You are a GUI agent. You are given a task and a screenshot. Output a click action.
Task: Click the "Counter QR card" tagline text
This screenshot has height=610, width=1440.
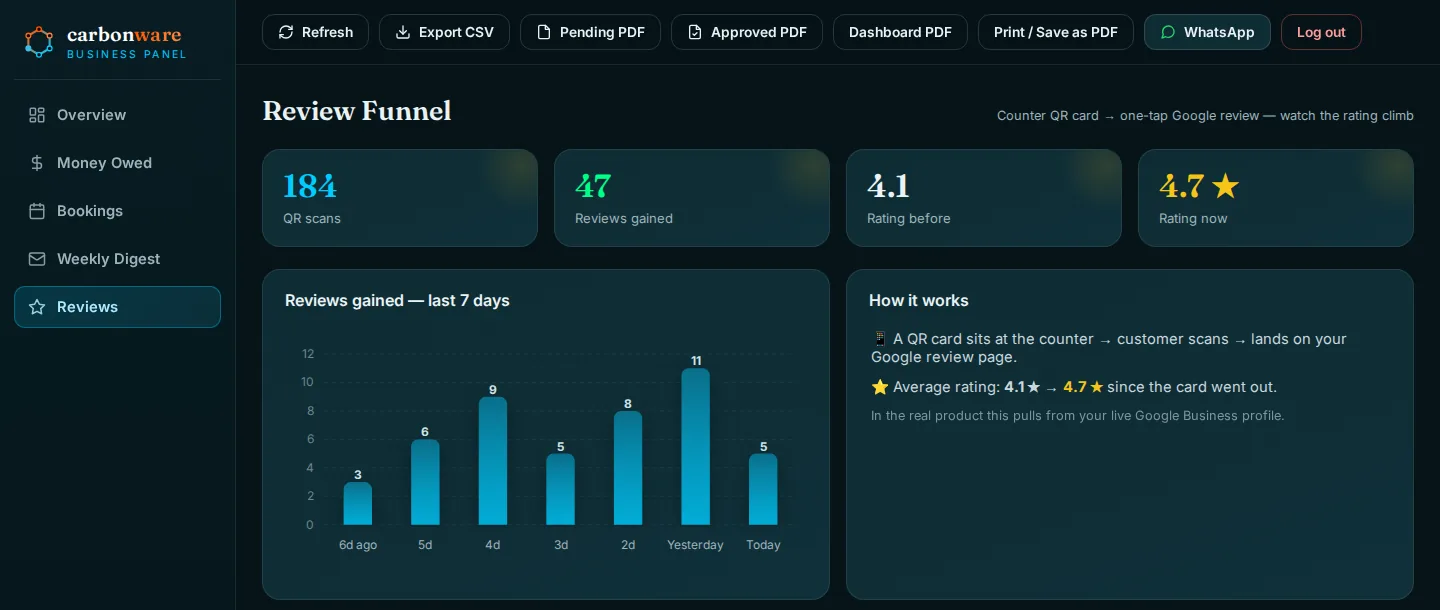[1205, 116]
